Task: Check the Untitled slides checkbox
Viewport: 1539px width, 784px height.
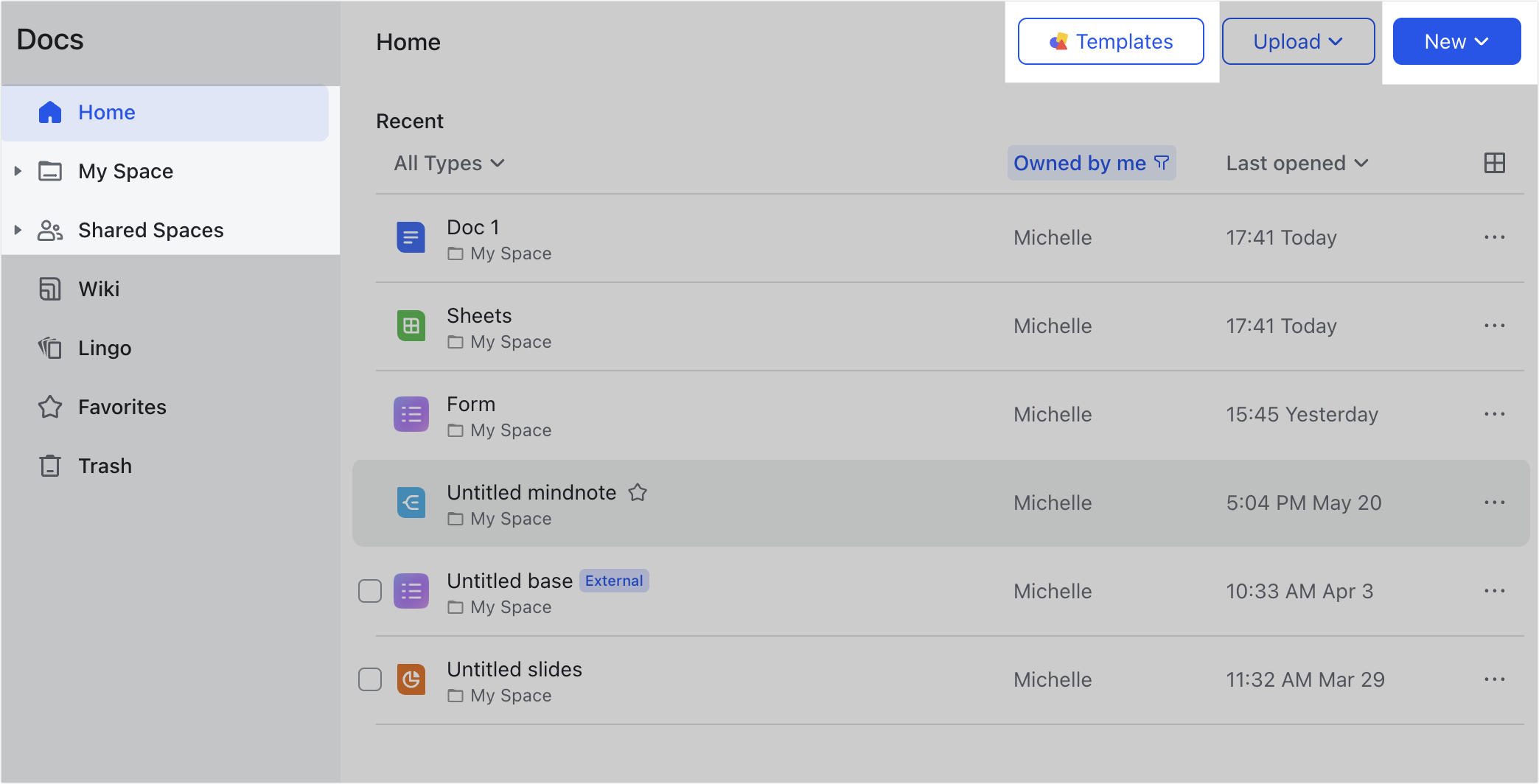Action: tap(369, 679)
